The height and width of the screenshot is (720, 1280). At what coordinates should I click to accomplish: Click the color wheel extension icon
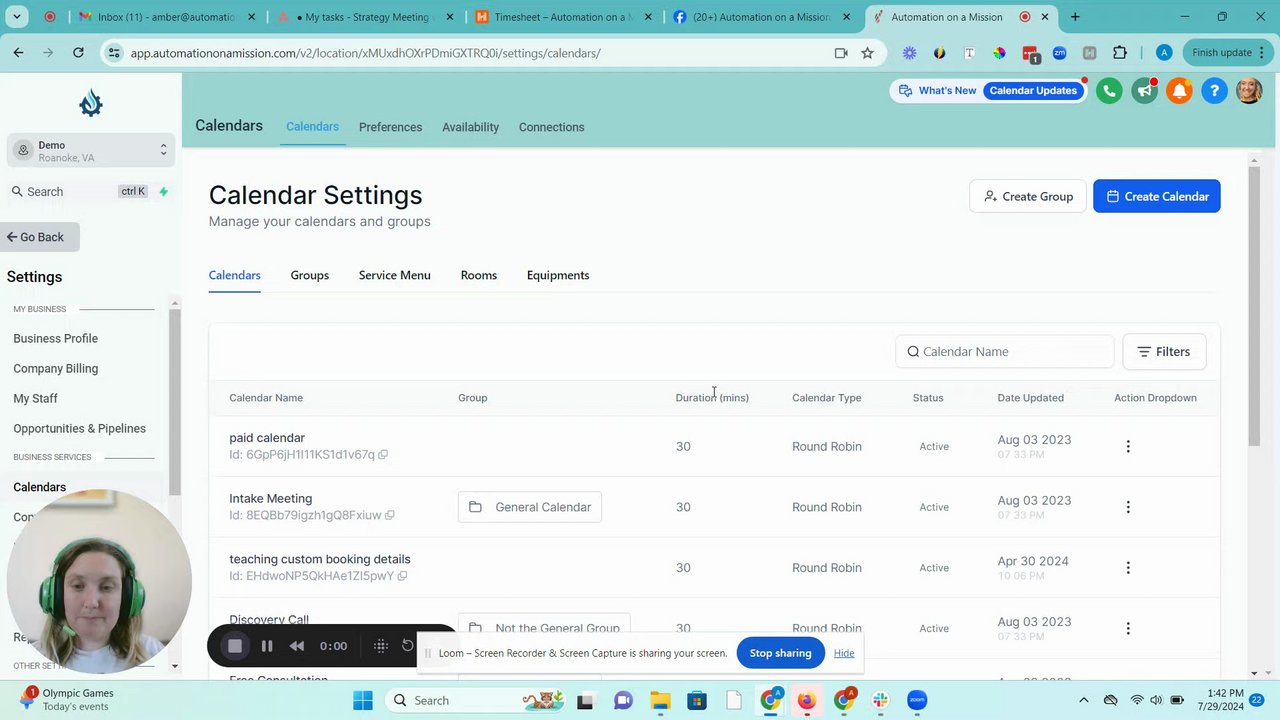click(999, 53)
